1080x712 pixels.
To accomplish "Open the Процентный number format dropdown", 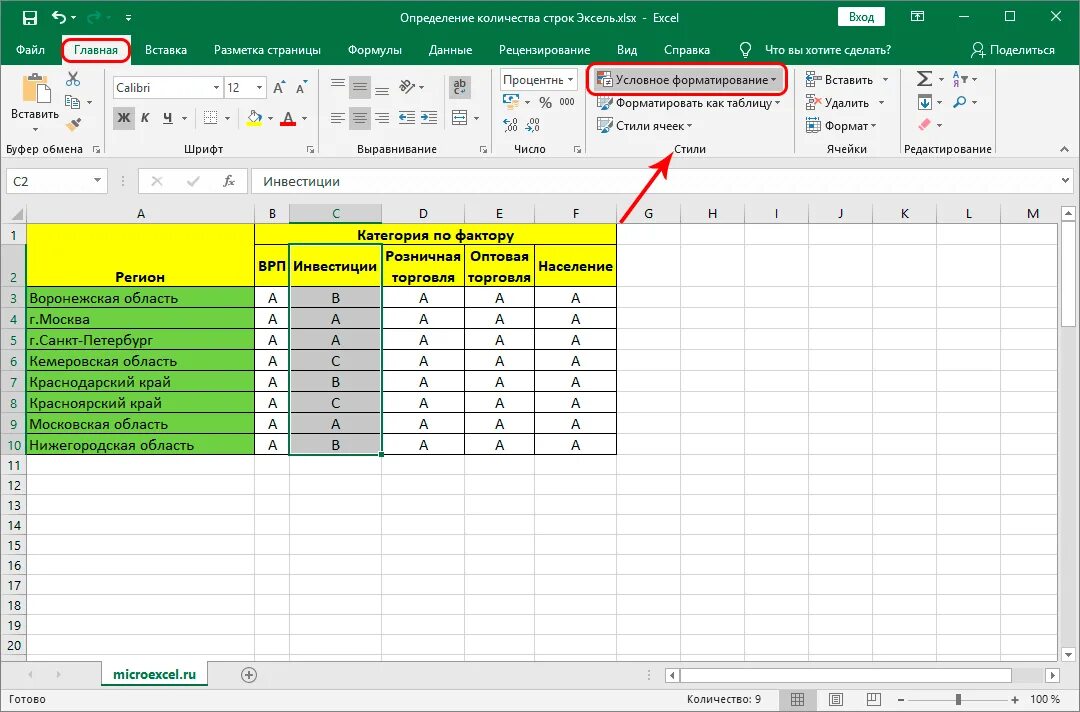I will click(570, 79).
